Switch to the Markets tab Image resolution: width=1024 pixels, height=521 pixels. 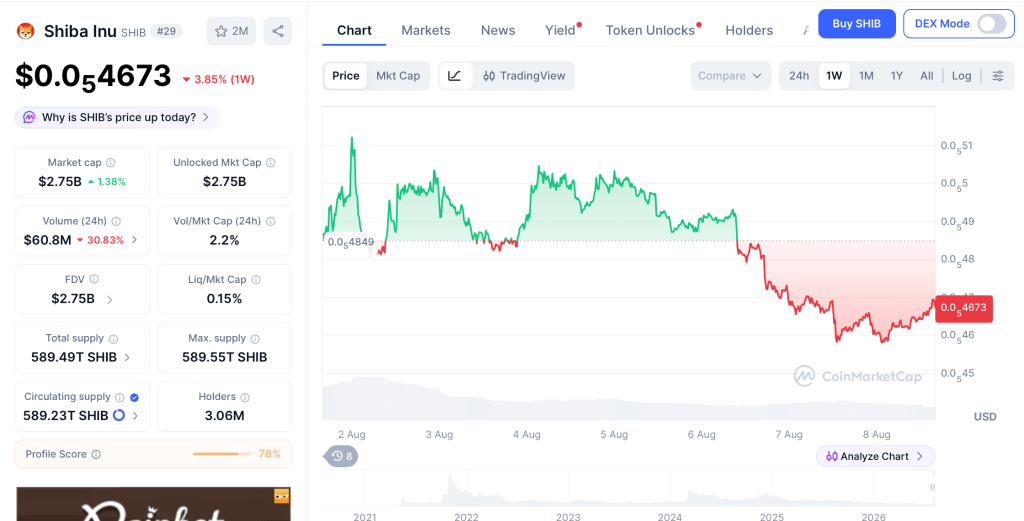click(426, 30)
